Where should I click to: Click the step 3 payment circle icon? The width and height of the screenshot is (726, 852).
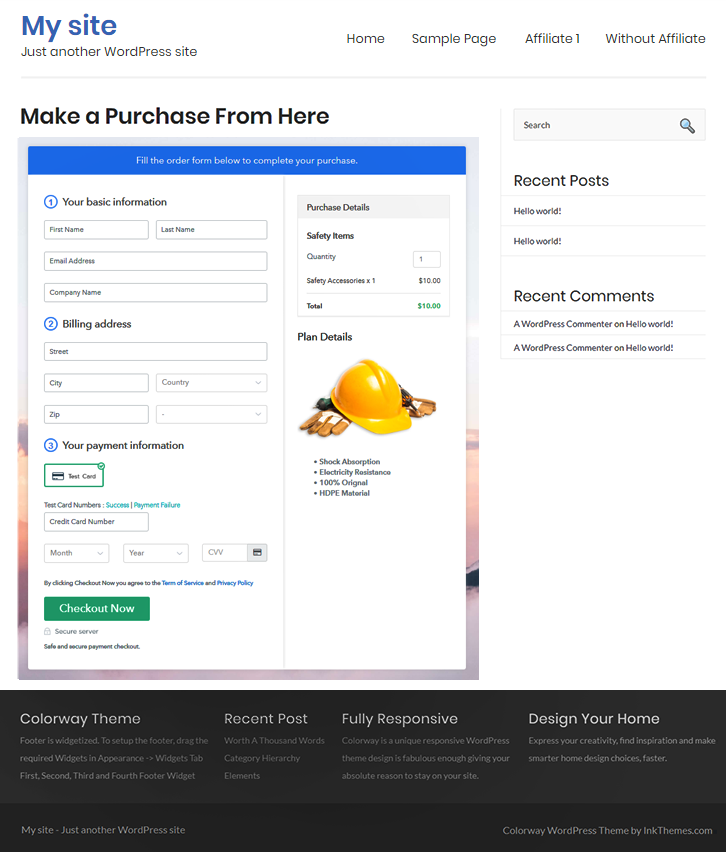[51, 446]
